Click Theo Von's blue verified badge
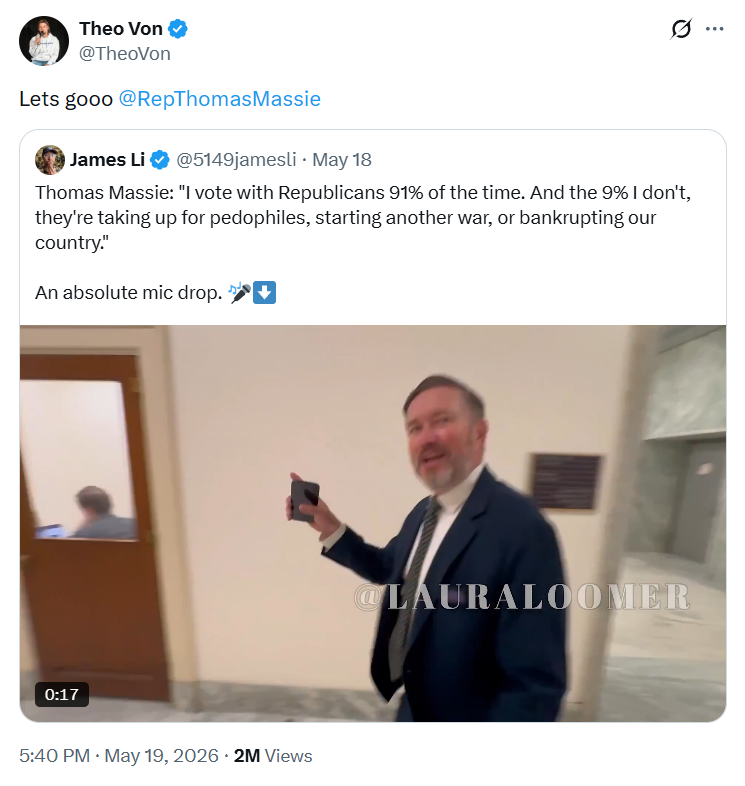The image size is (745, 786). point(177,29)
